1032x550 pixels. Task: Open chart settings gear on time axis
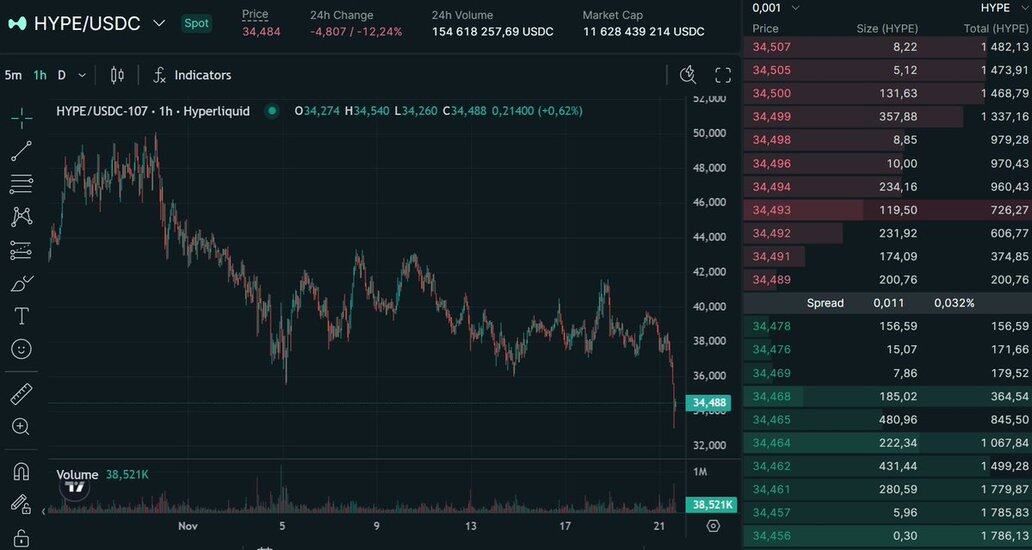pos(713,526)
